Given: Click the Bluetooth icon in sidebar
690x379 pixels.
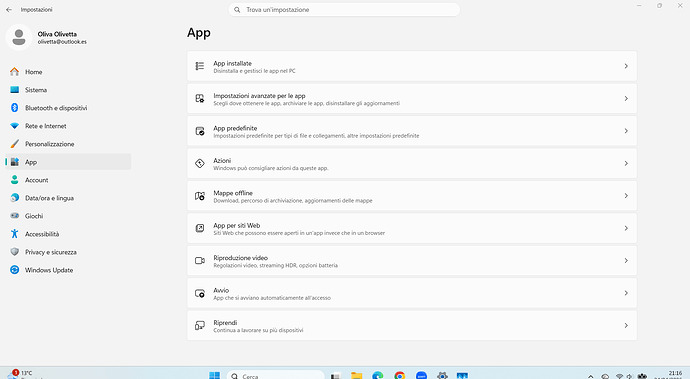Looking at the screenshot, I should point(15,108).
